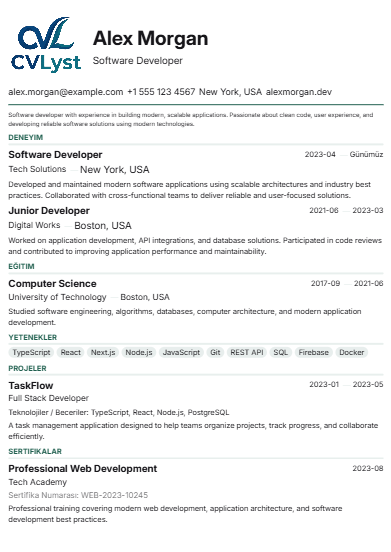Choose the JavaScript skill tag

[181, 352]
